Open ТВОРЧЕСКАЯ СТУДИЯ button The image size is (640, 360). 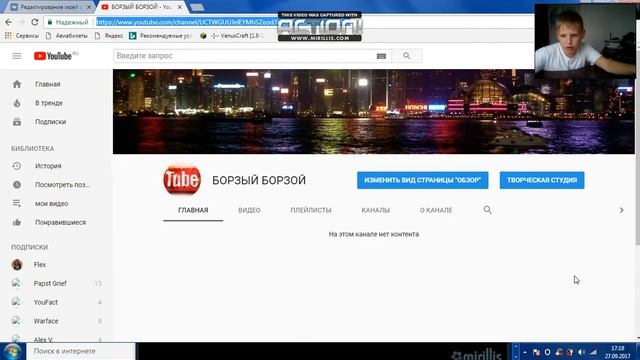click(x=542, y=180)
